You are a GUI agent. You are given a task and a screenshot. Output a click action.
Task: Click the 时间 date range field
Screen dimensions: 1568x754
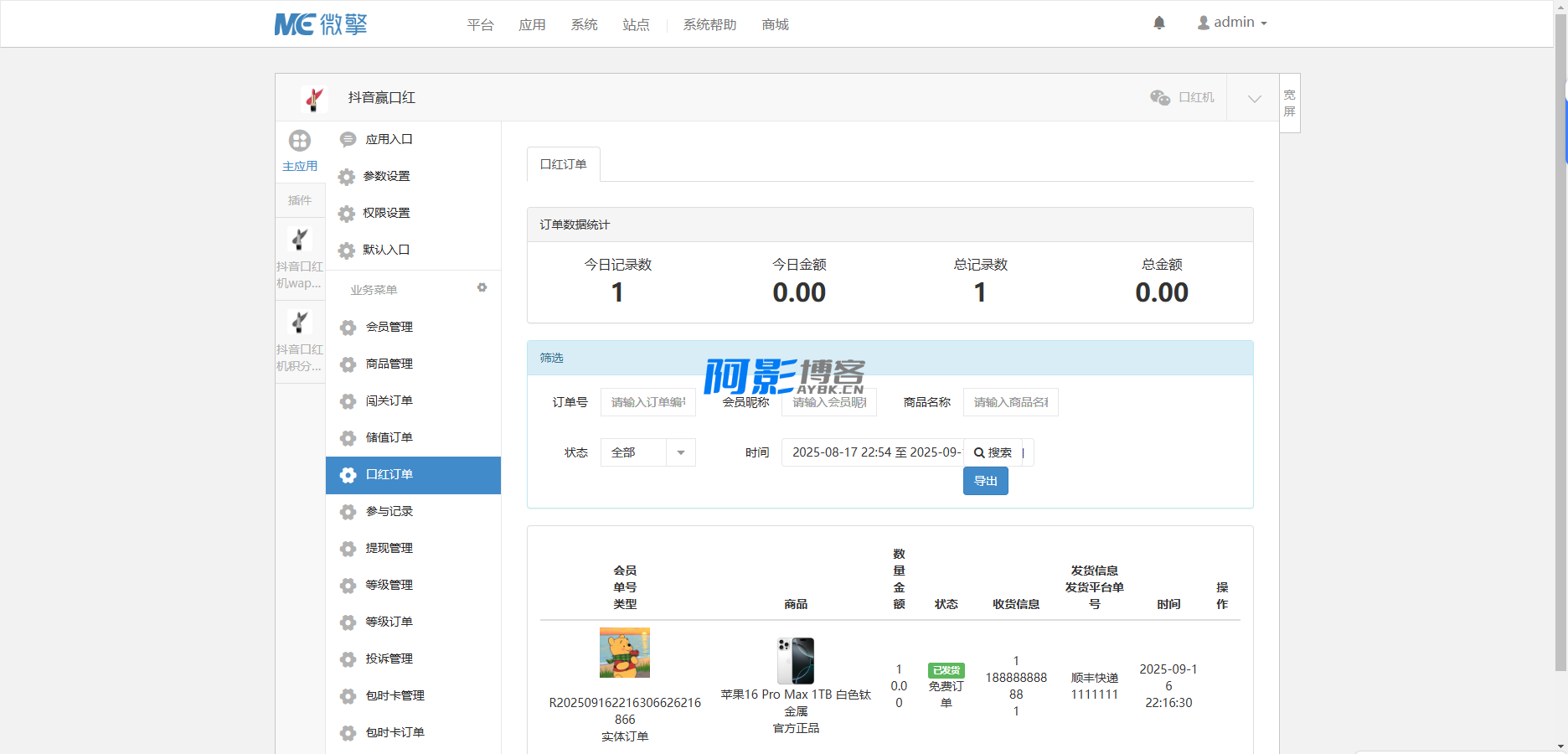(872, 452)
